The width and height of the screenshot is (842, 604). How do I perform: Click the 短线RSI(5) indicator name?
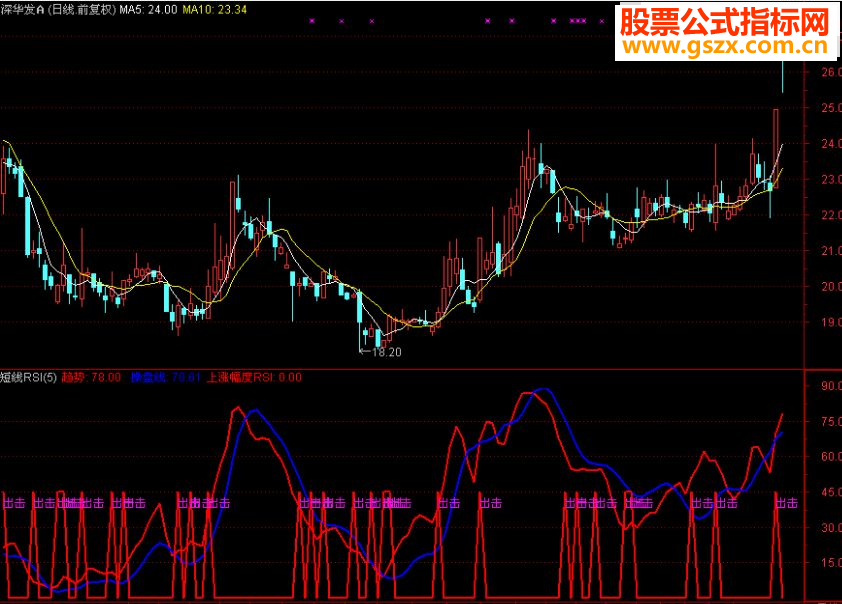pos(28,377)
